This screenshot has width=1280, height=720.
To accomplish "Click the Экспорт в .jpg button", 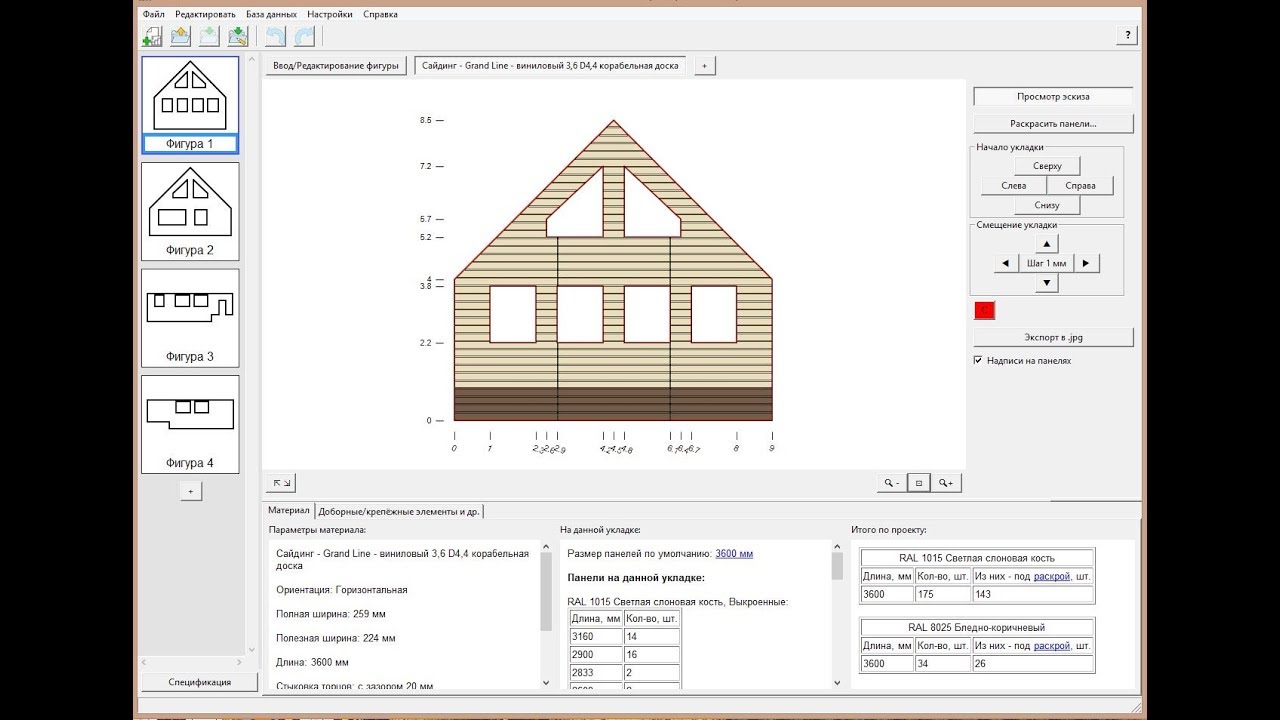I will [x=1053, y=338].
